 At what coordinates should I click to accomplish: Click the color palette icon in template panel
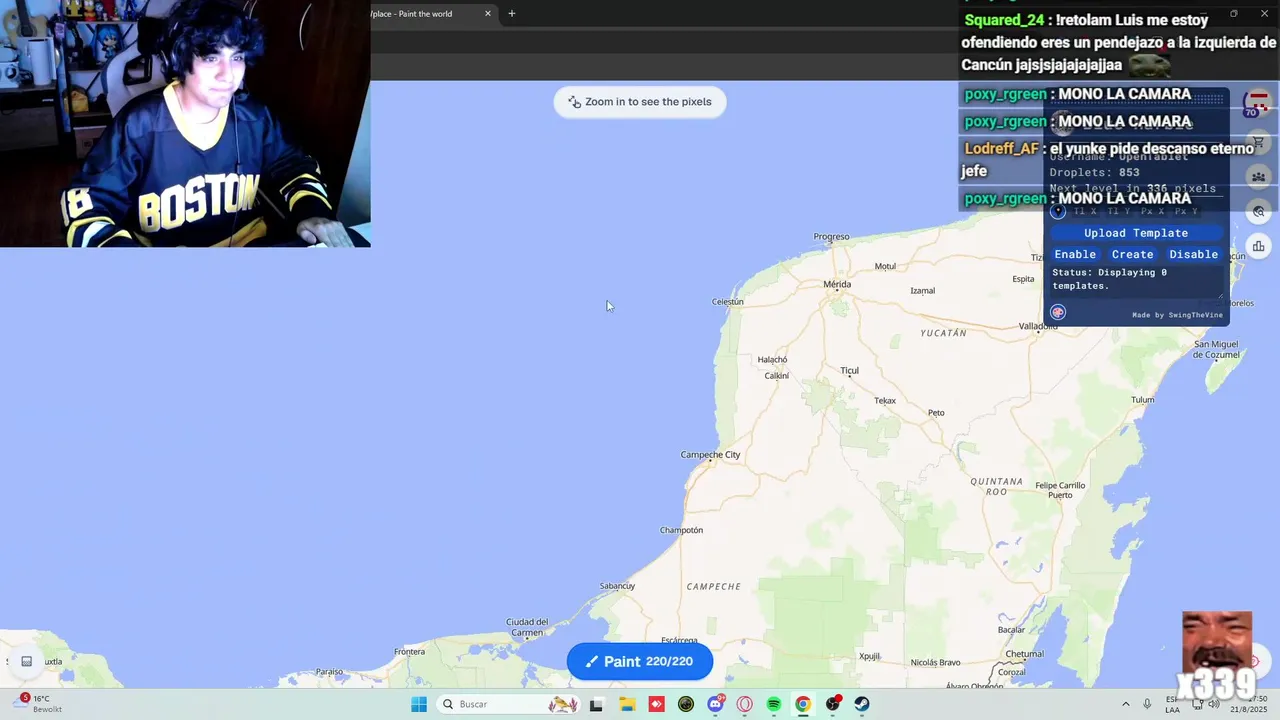[x=1058, y=312]
